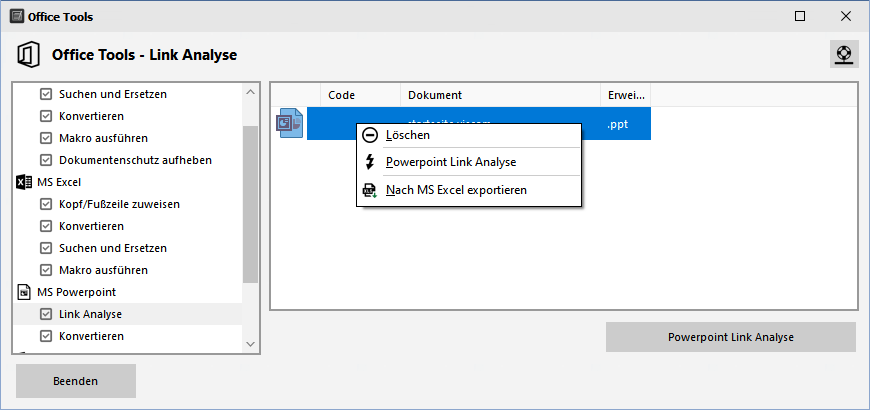
Task: Select Dokumentenschutz aufheben tree entry
Action: coord(135,160)
